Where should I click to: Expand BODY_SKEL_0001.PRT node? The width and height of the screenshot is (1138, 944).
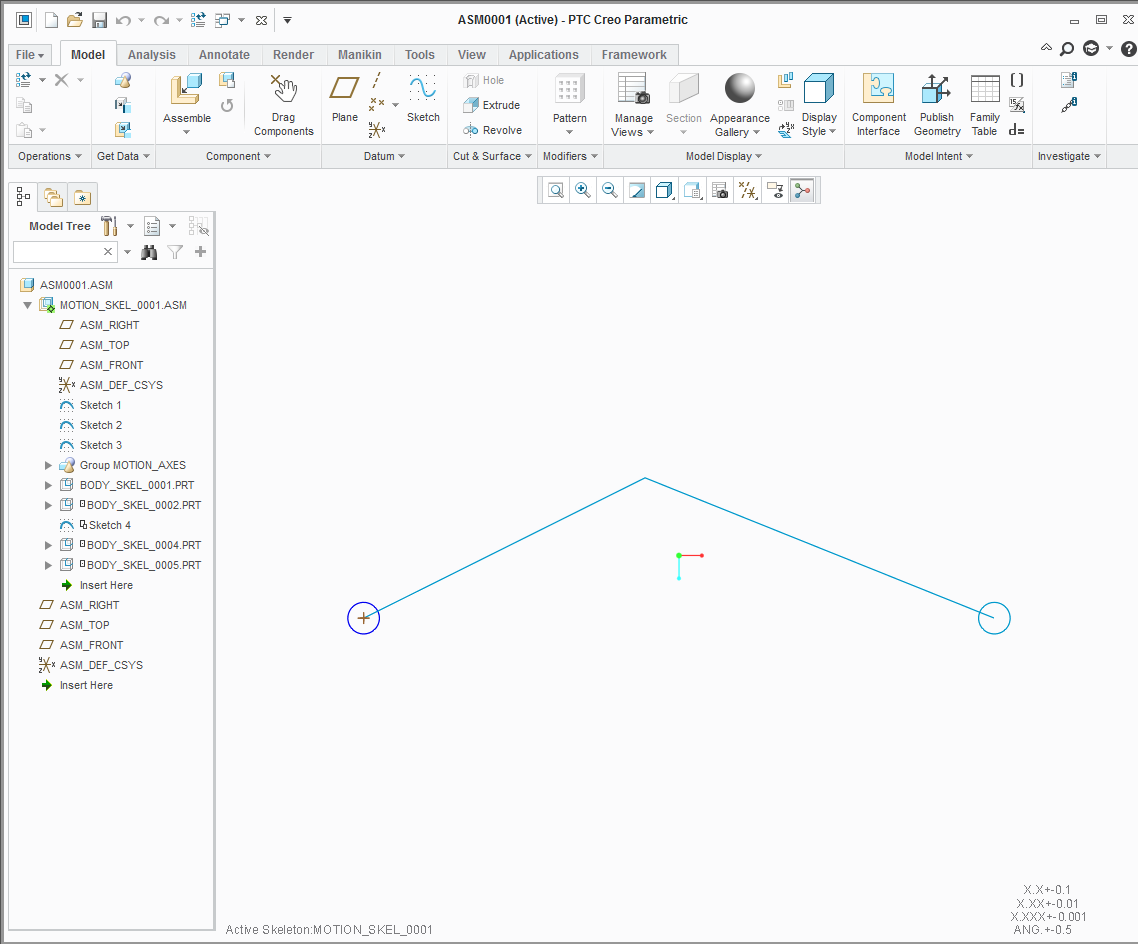tap(48, 485)
